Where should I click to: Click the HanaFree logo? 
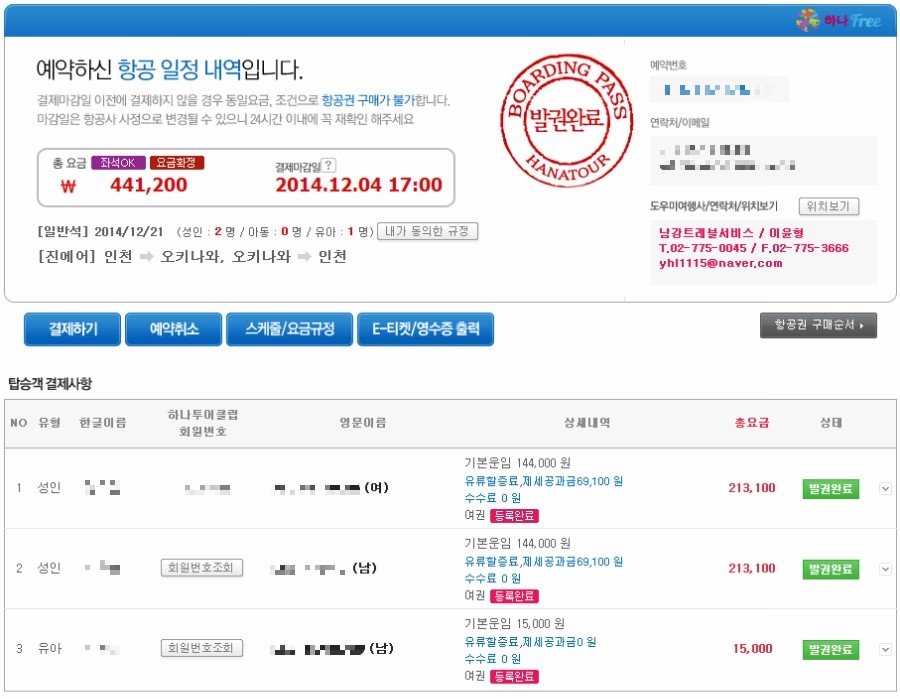pos(838,19)
